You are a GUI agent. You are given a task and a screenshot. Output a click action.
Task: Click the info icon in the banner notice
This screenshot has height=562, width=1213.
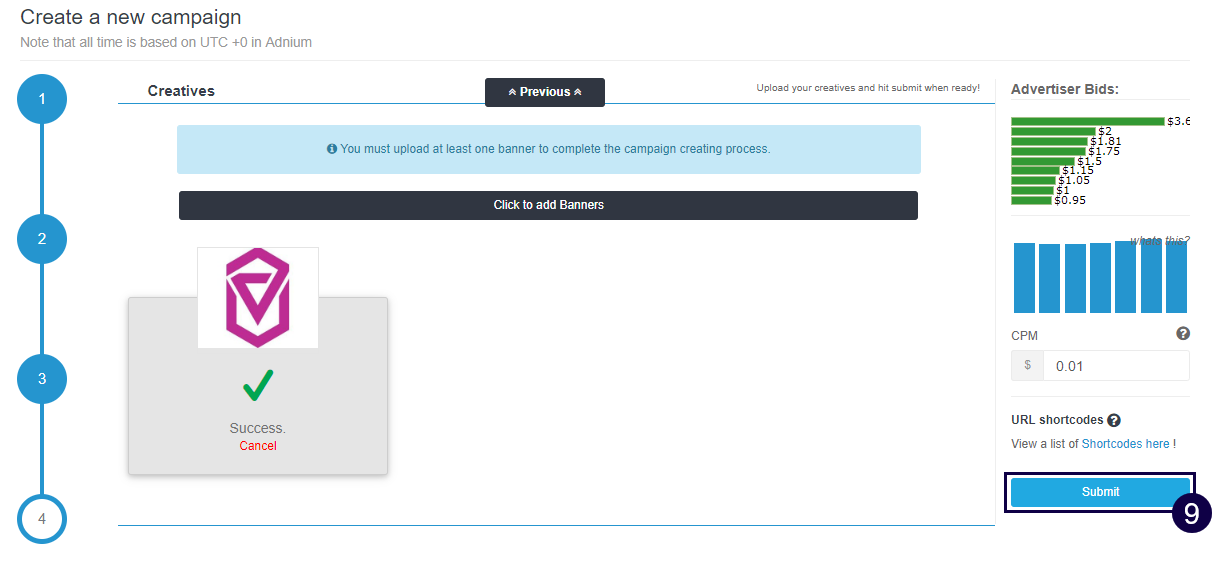click(332, 149)
